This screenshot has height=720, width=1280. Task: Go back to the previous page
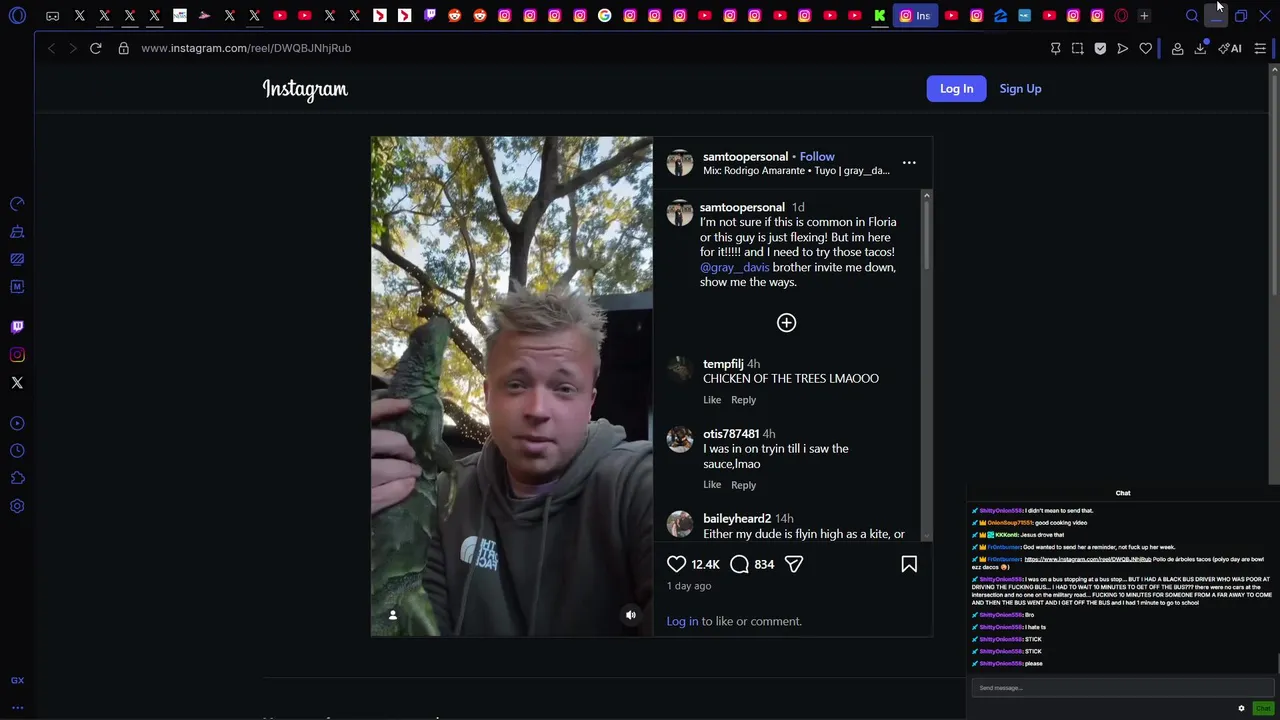(51, 48)
